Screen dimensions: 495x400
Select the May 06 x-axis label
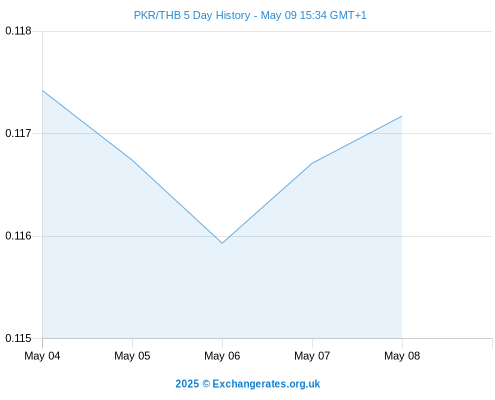(222, 356)
